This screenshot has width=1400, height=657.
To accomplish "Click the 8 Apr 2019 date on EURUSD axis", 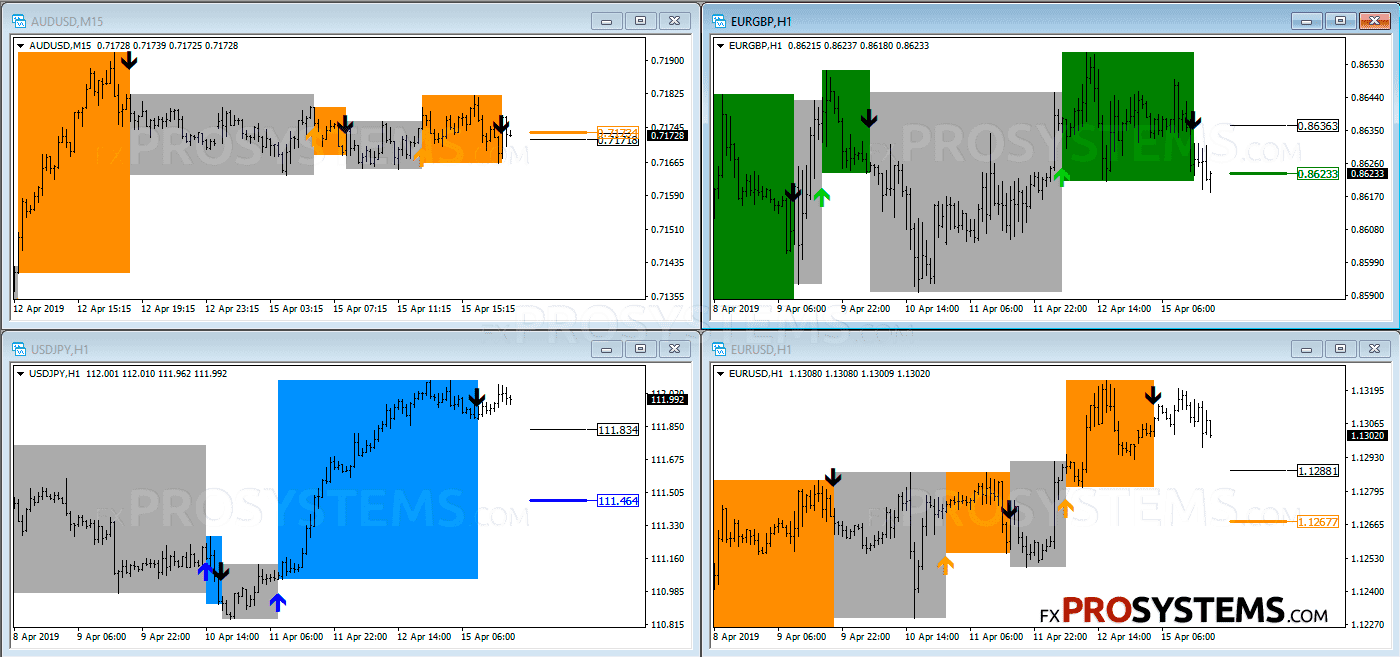I will [736, 637].
